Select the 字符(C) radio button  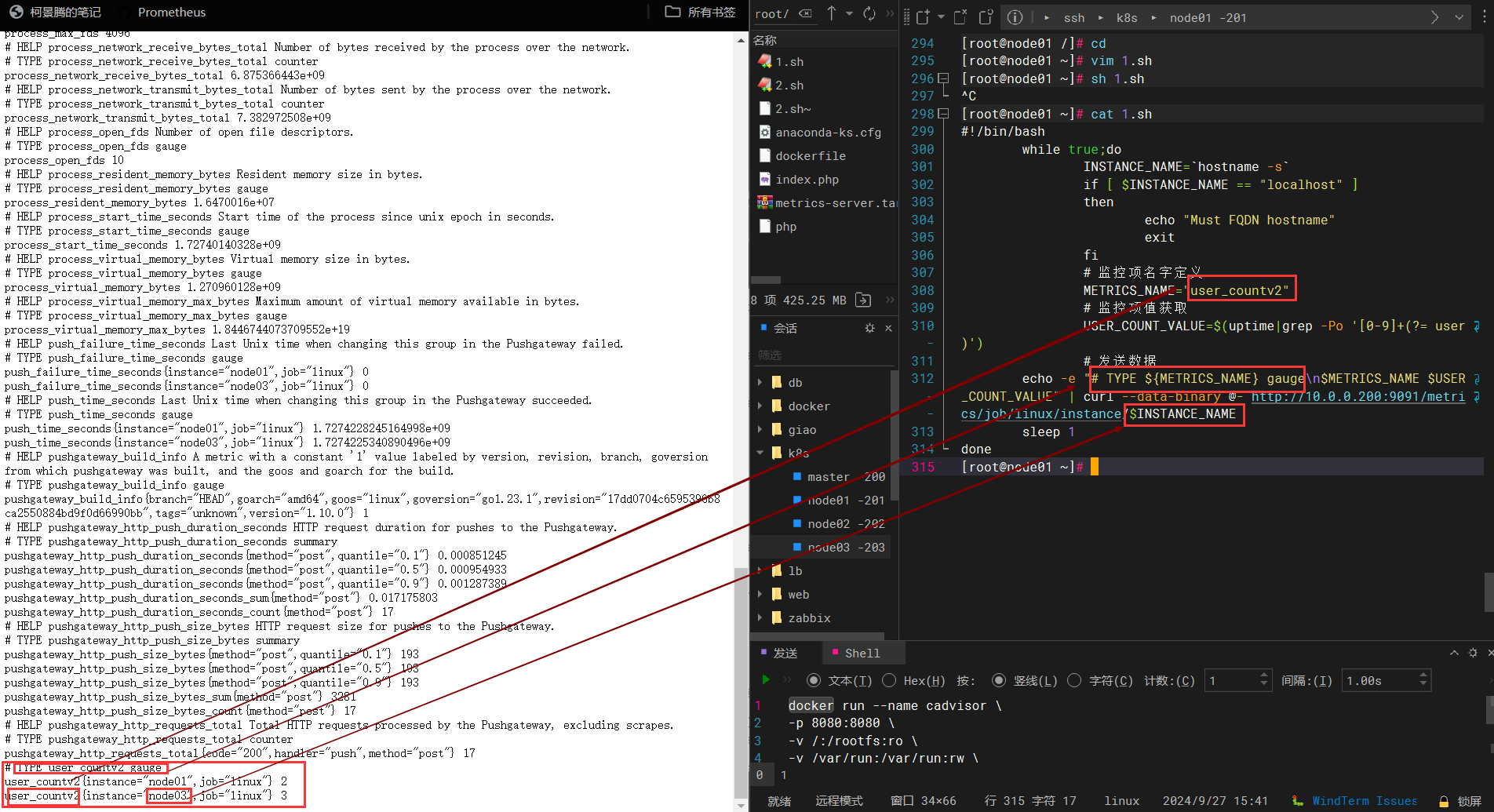pos(1074,680)
